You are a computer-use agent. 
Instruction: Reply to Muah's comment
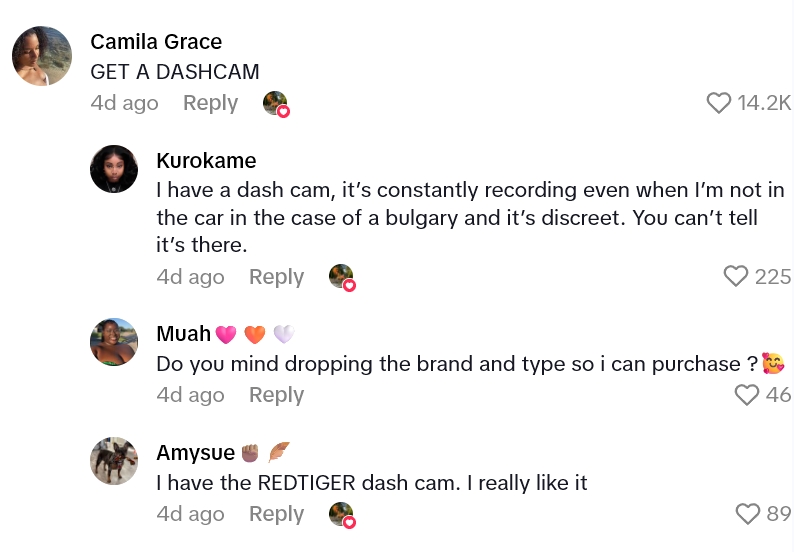276,395
